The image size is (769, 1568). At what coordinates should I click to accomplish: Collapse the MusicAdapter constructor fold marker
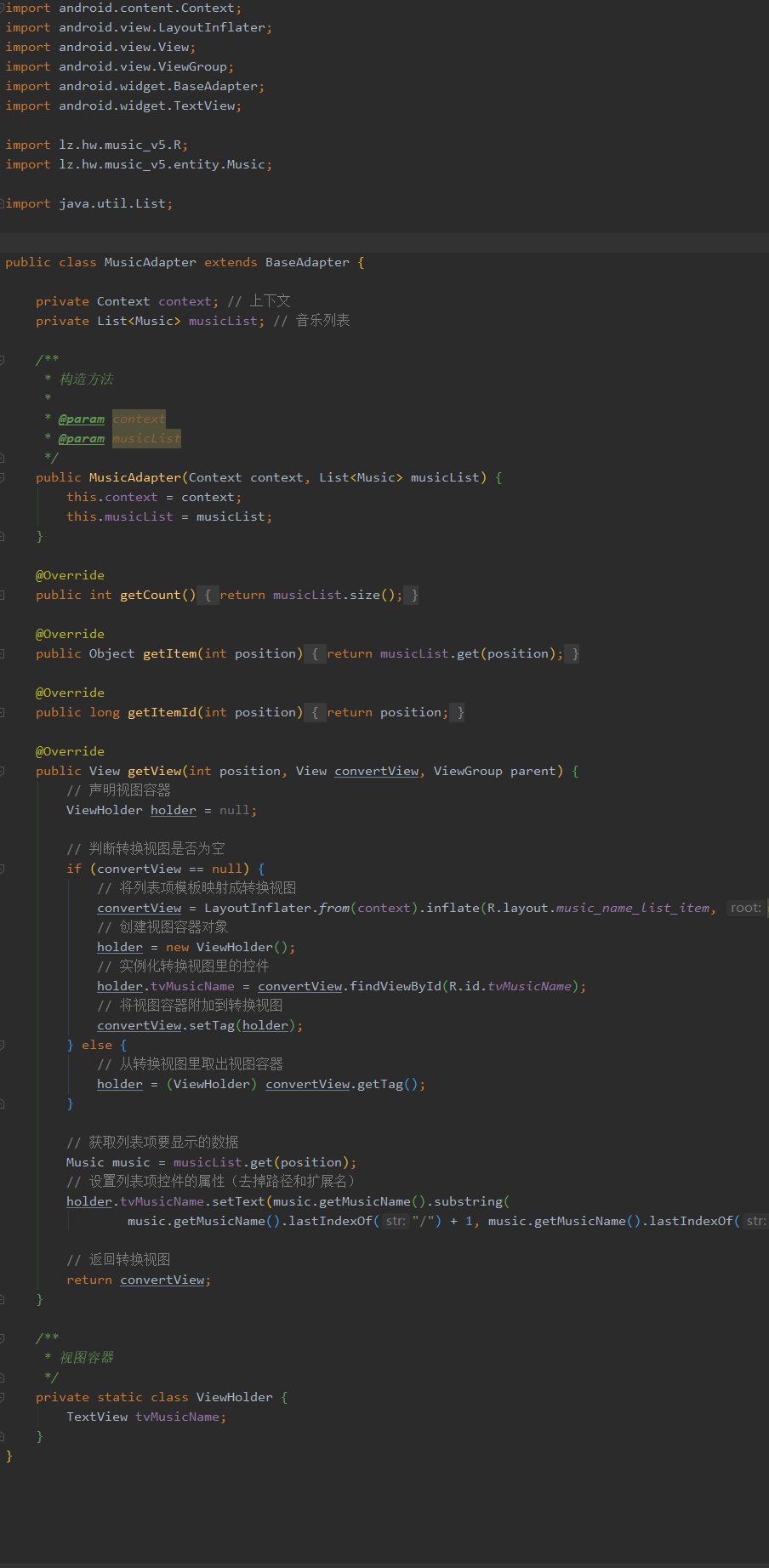tap(3, 477)
